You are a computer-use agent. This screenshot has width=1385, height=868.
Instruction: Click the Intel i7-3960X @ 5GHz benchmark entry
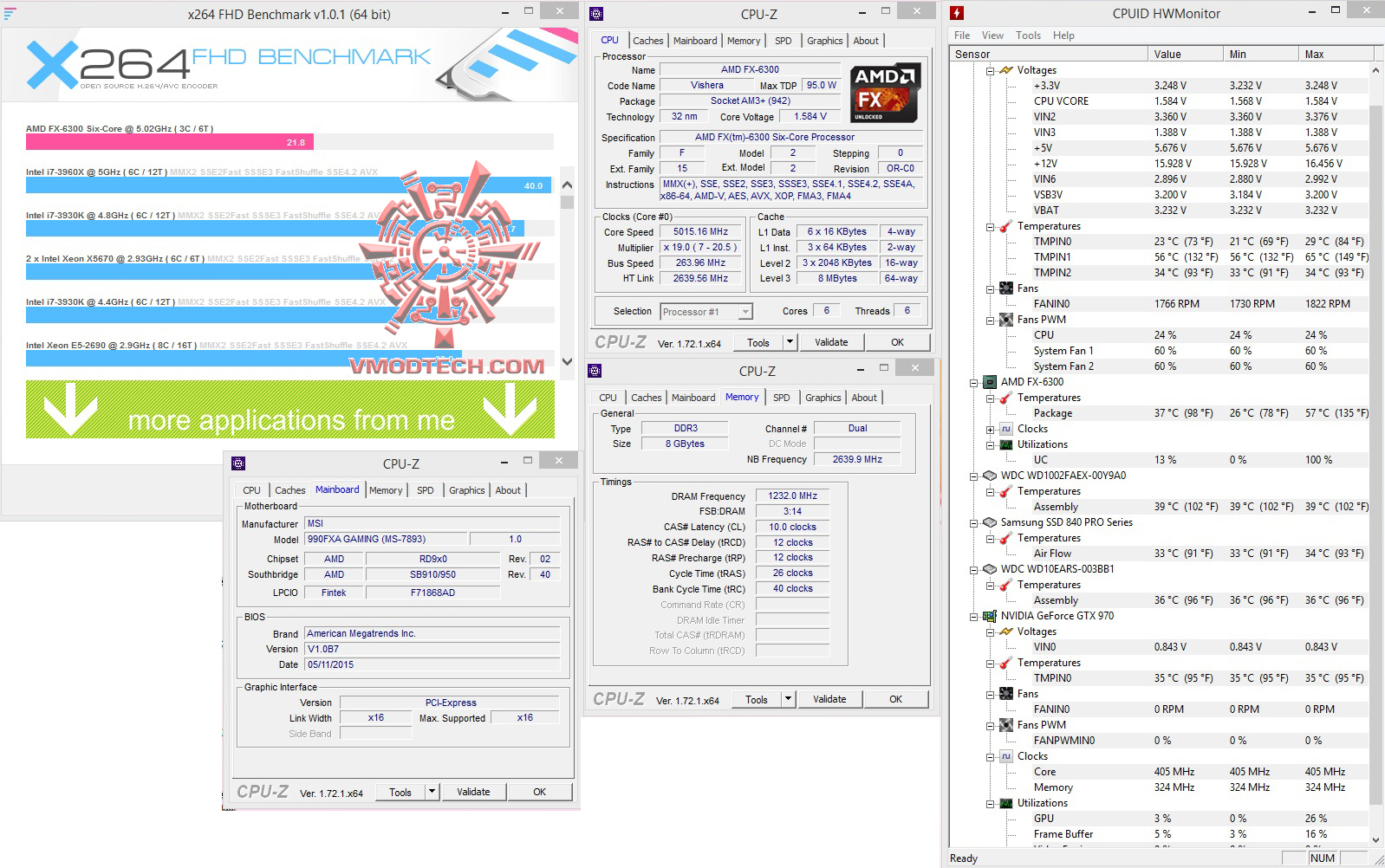pyautogui.click(x=289, y=179)
